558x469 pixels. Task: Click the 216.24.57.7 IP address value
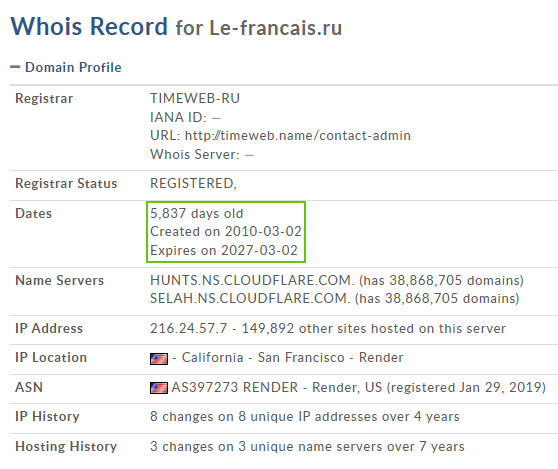tap(188, 328)
